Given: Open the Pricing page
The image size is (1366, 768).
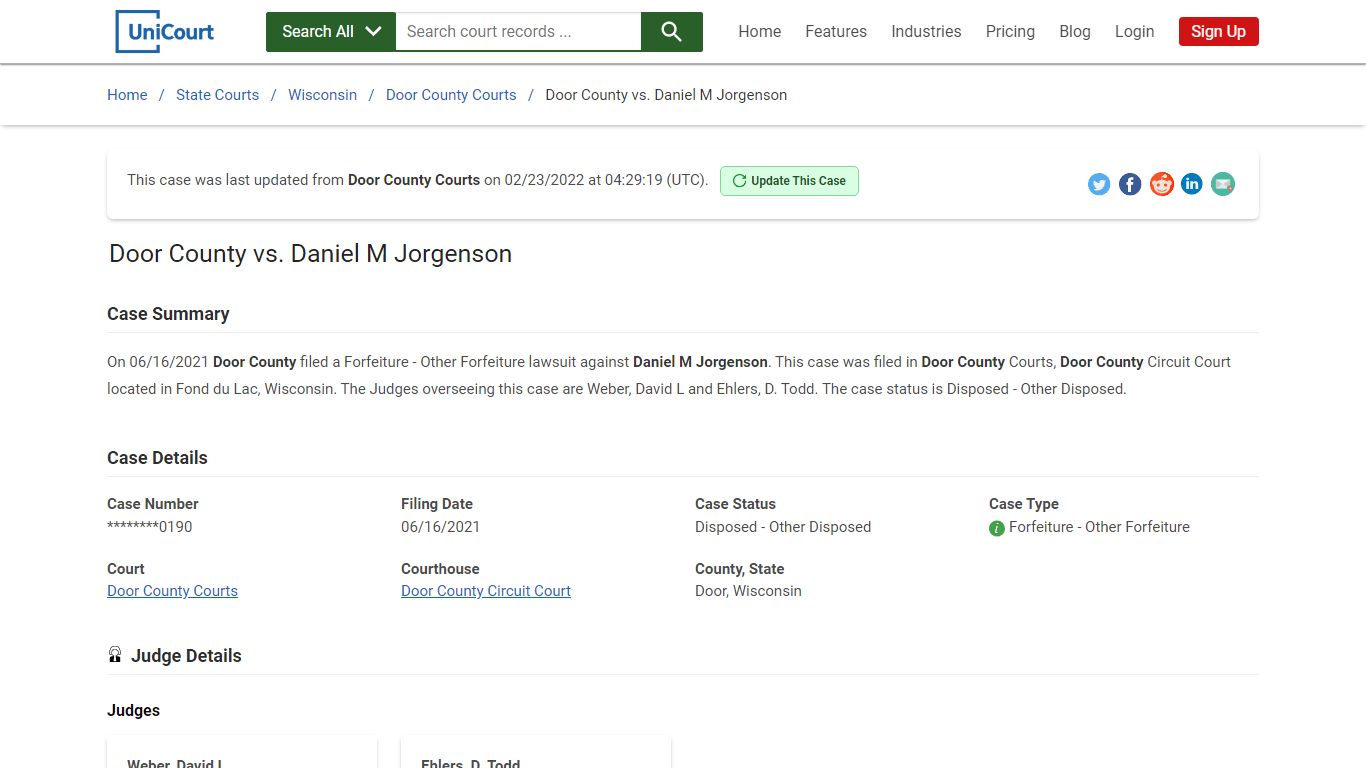Looking at the screenshot, I should coord(1010,31).
